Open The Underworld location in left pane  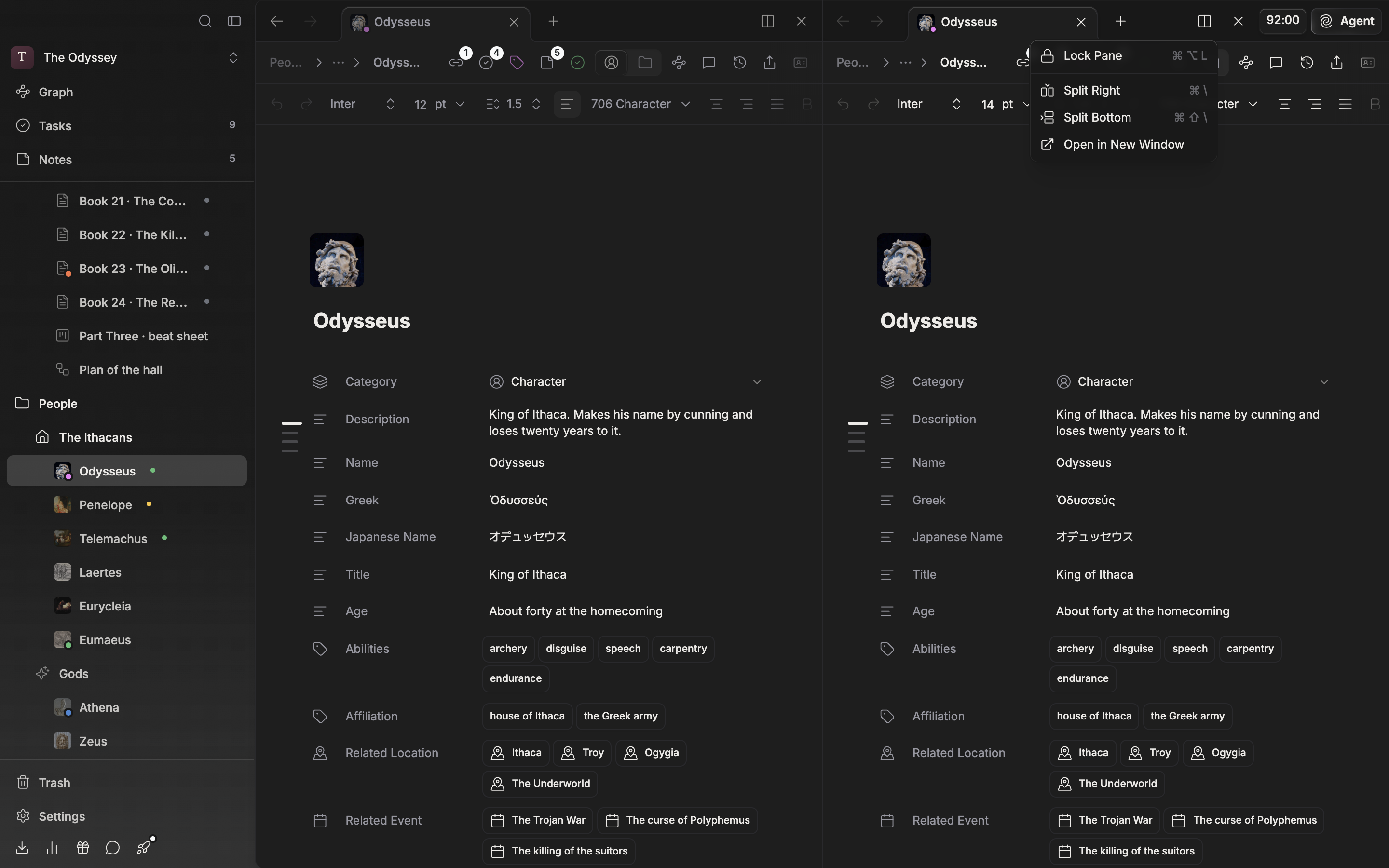540,784
